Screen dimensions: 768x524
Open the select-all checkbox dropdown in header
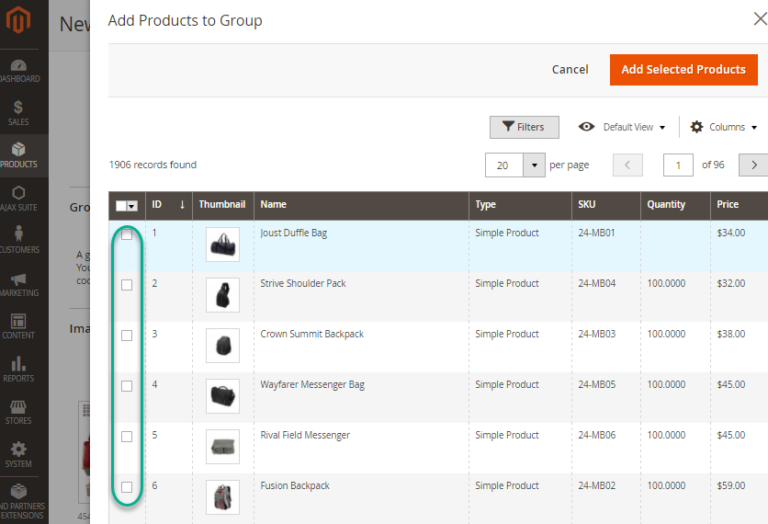pos(132,205)
